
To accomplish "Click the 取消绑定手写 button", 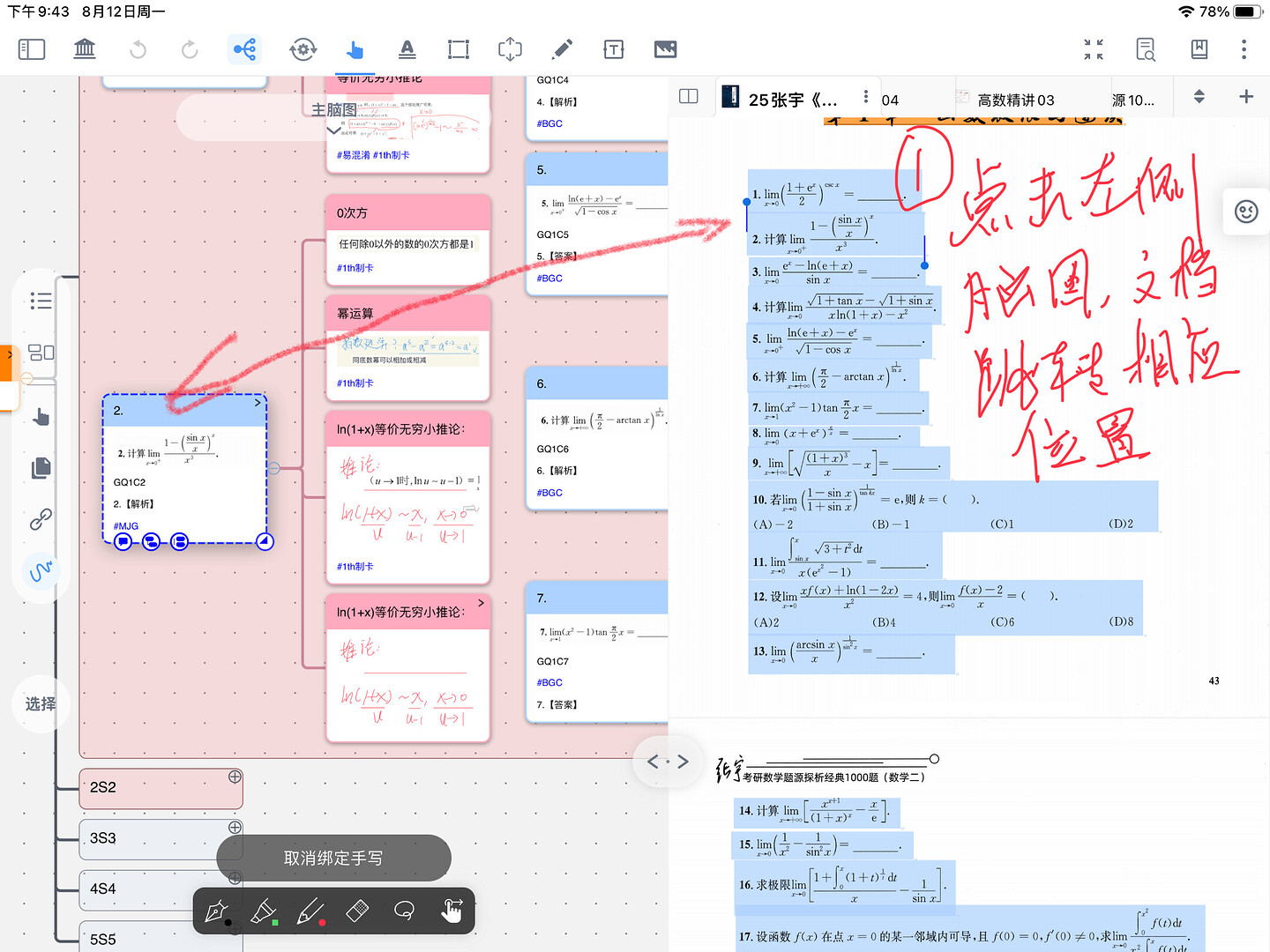I will click(x=333, y=858).
